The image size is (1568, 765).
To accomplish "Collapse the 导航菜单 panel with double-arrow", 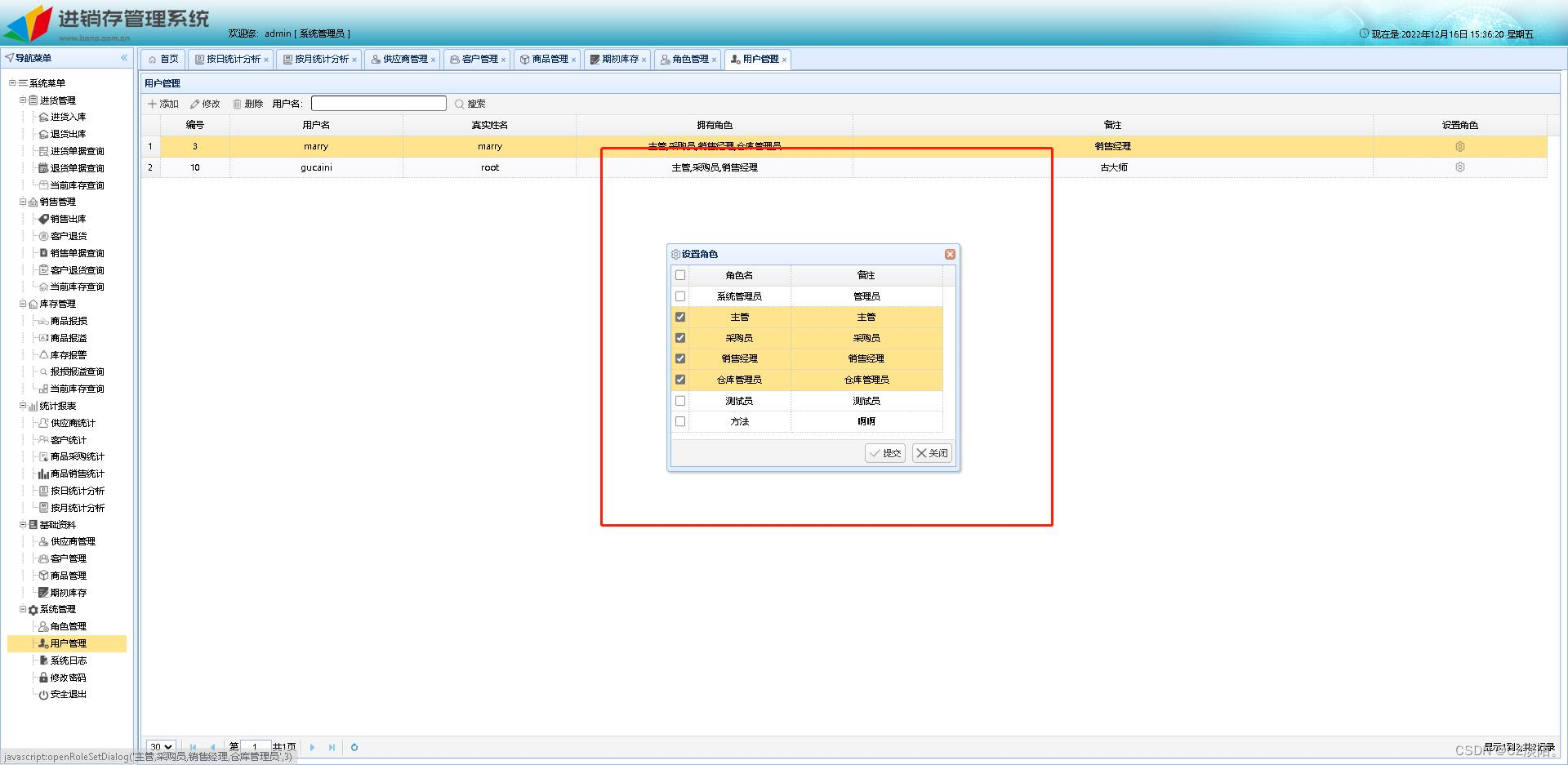I will click(x=124, y=58).
